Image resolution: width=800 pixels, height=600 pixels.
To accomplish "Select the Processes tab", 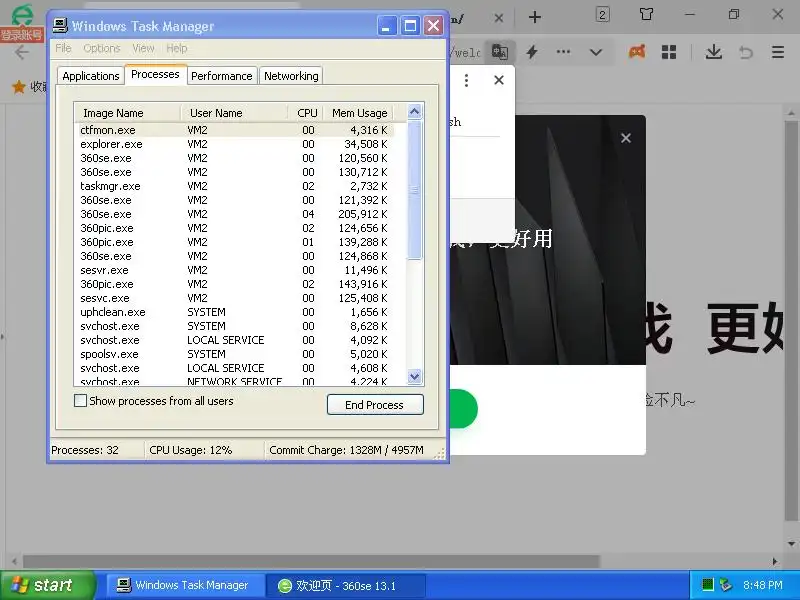I will coord(155,74).
